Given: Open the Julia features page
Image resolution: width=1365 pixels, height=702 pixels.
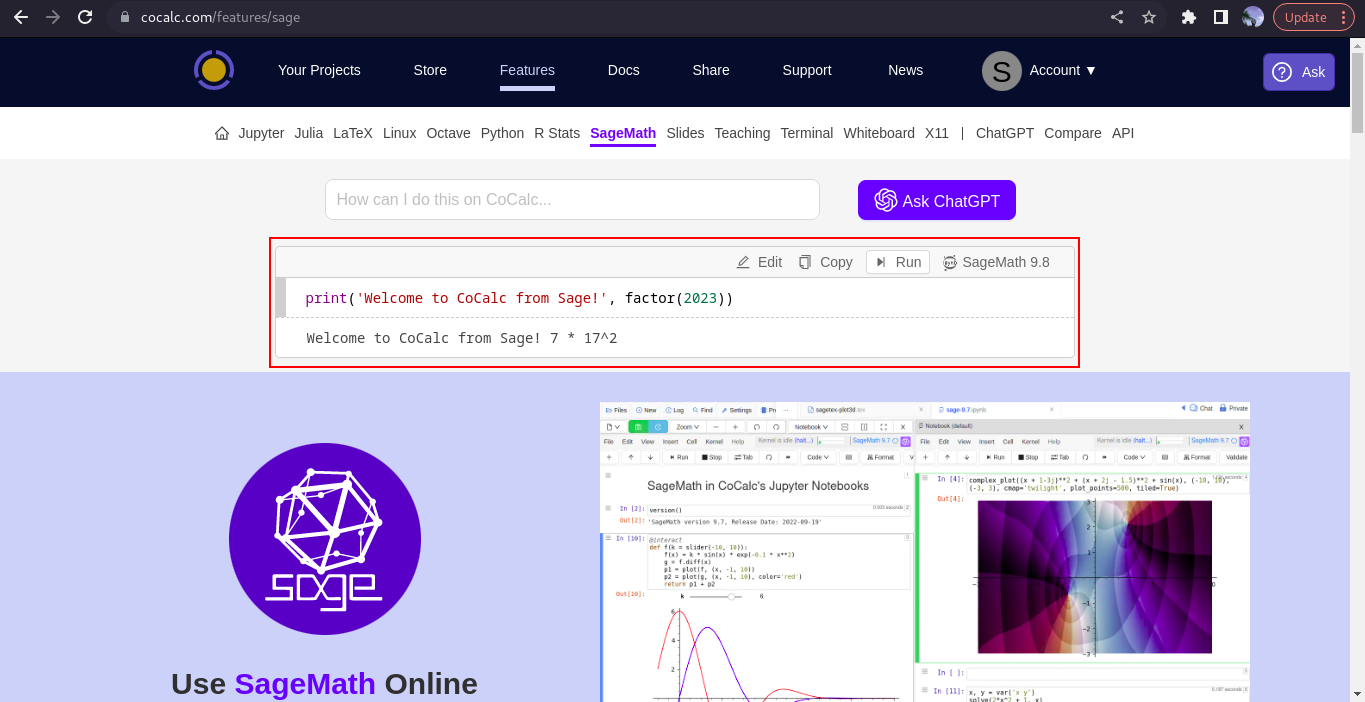Looking at the screenshot, I should [309, 133].
